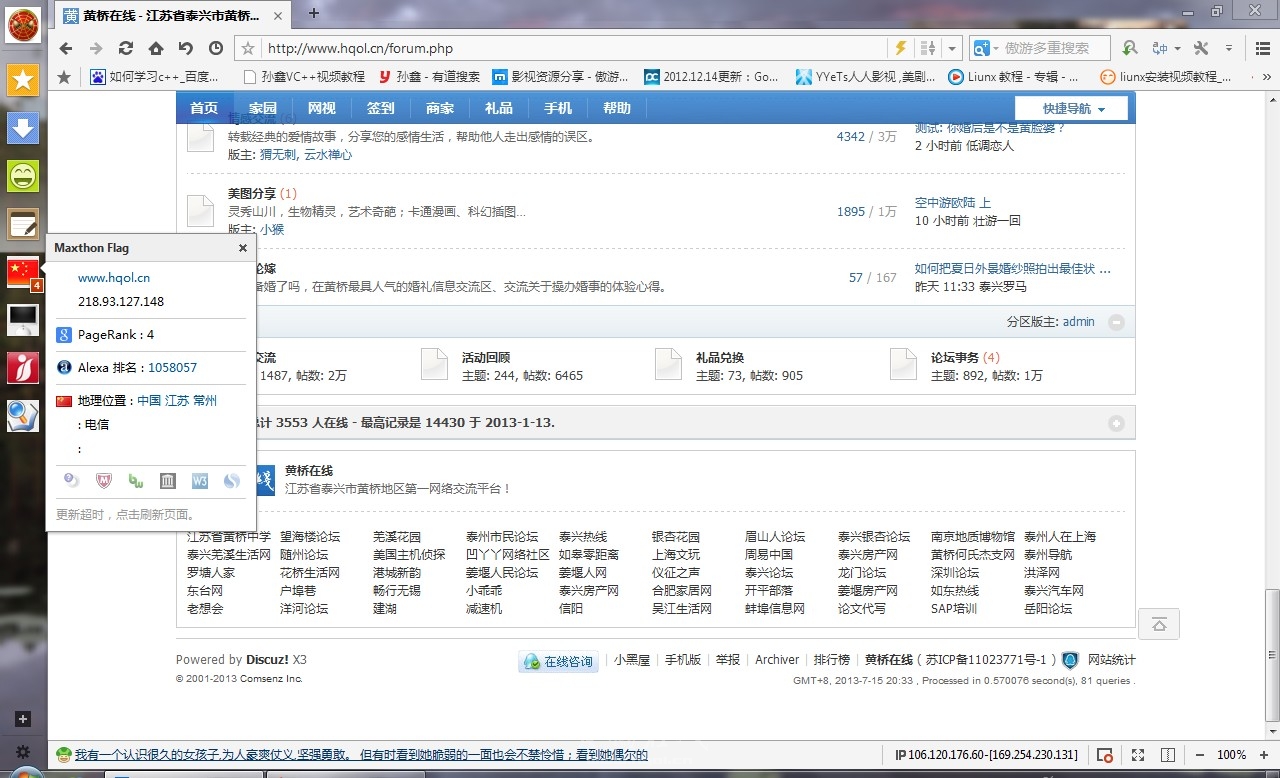Open the page layout selector icon
The width and height of the screenshot is (1280, 778).
[927, 48]
